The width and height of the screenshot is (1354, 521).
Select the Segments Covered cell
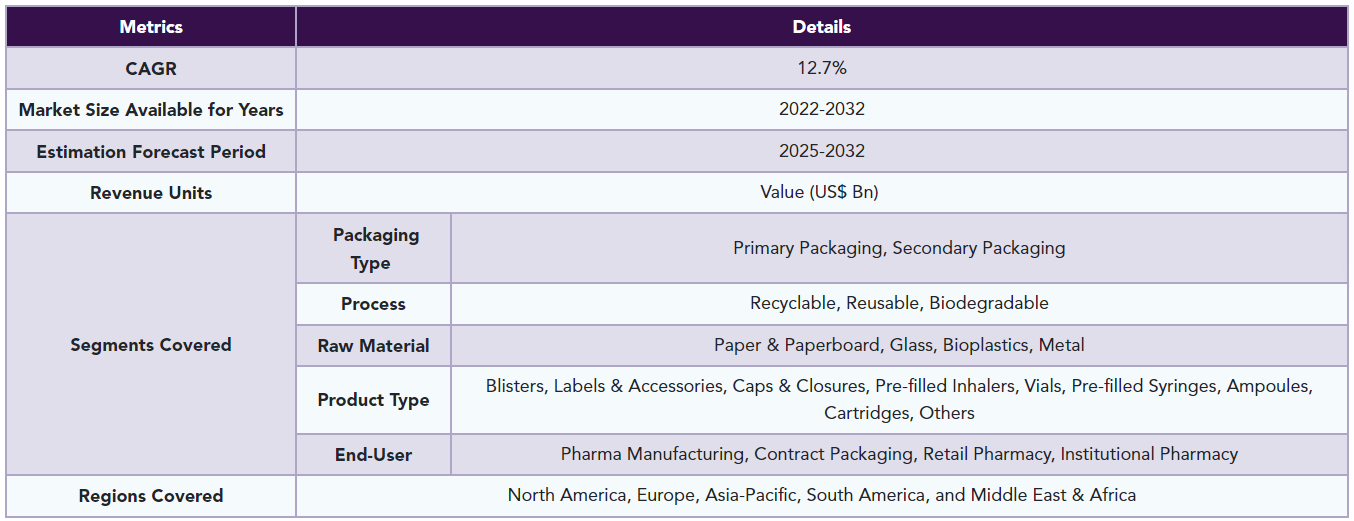pyautogui.click(x=151, y=344)
